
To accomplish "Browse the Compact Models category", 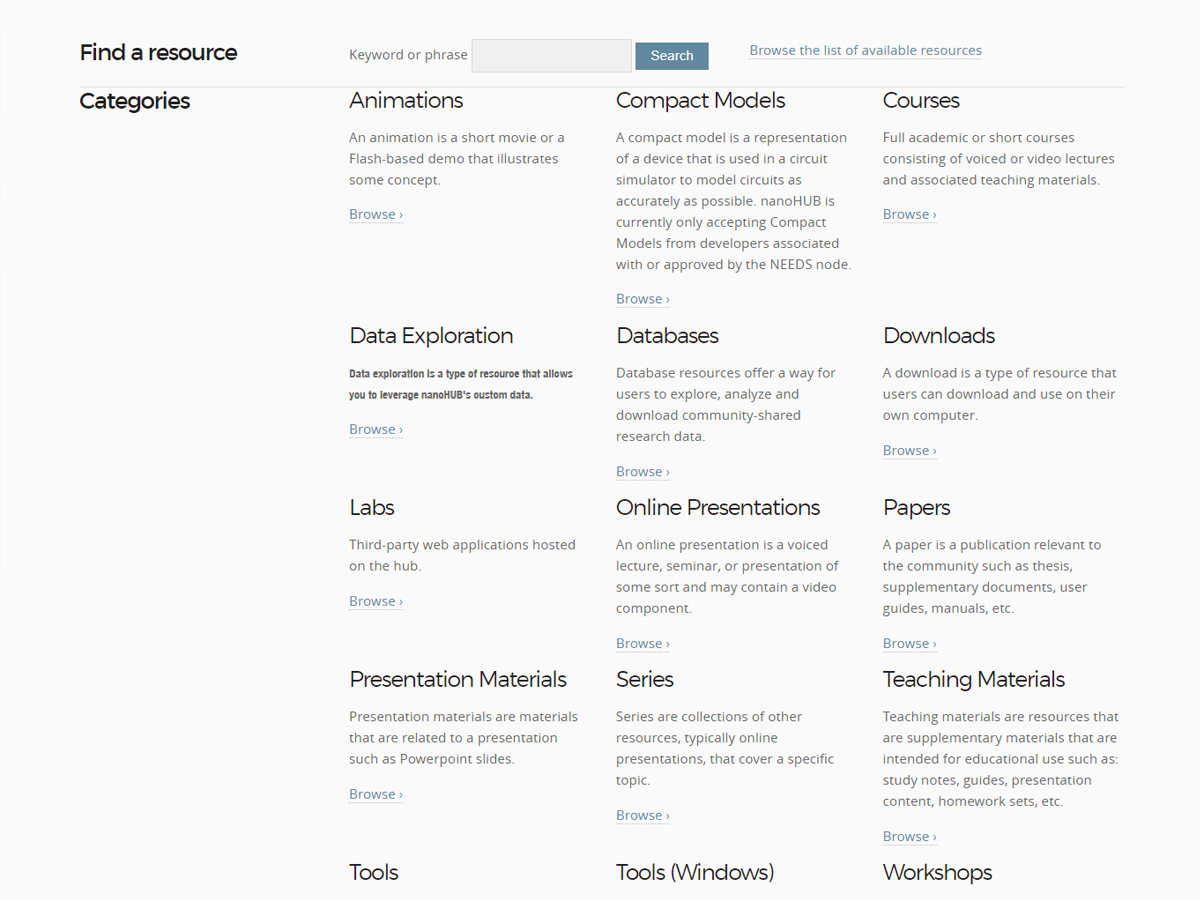I will click(642, 299).
